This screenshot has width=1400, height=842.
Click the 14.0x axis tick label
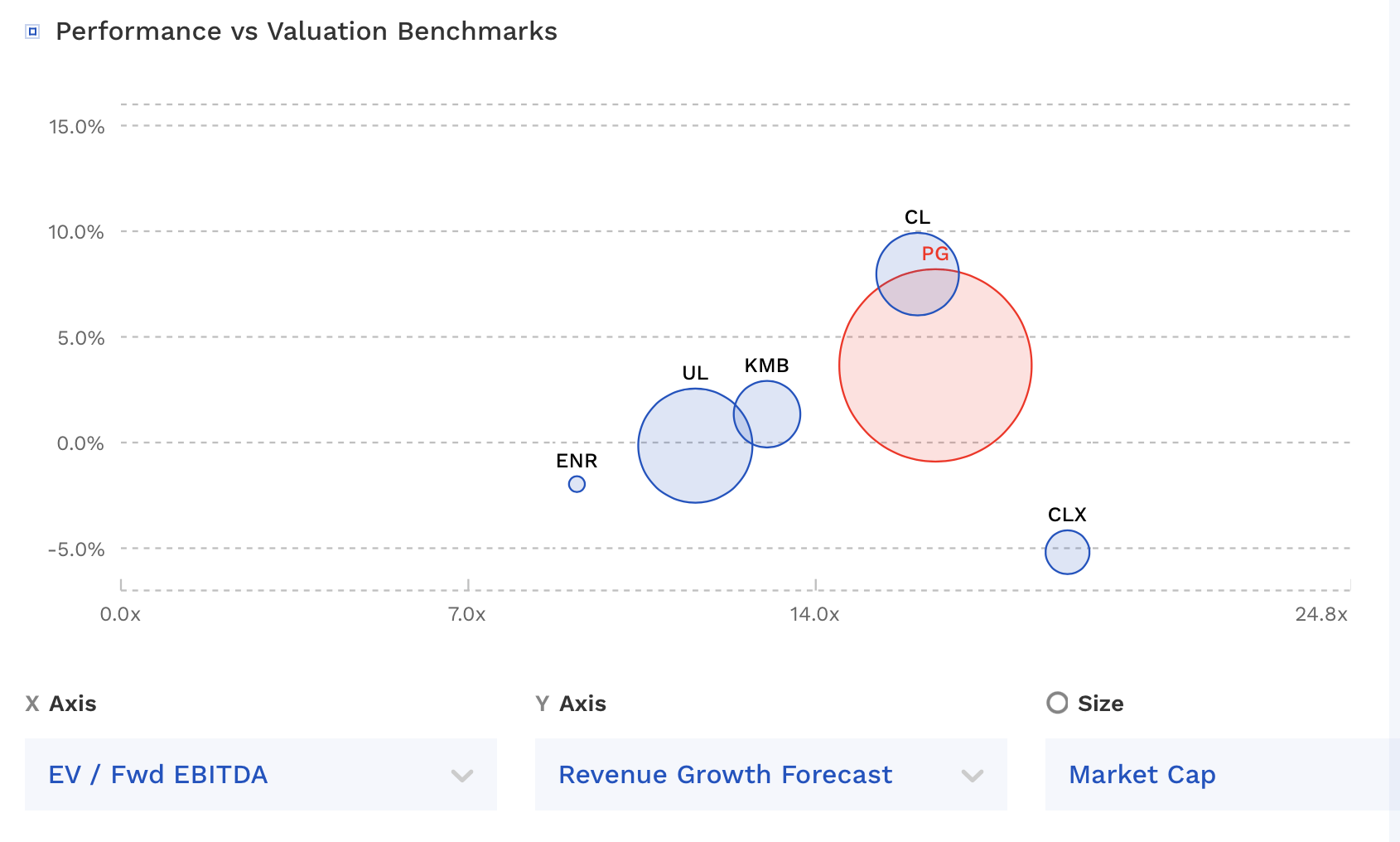[x=816, y=615]
